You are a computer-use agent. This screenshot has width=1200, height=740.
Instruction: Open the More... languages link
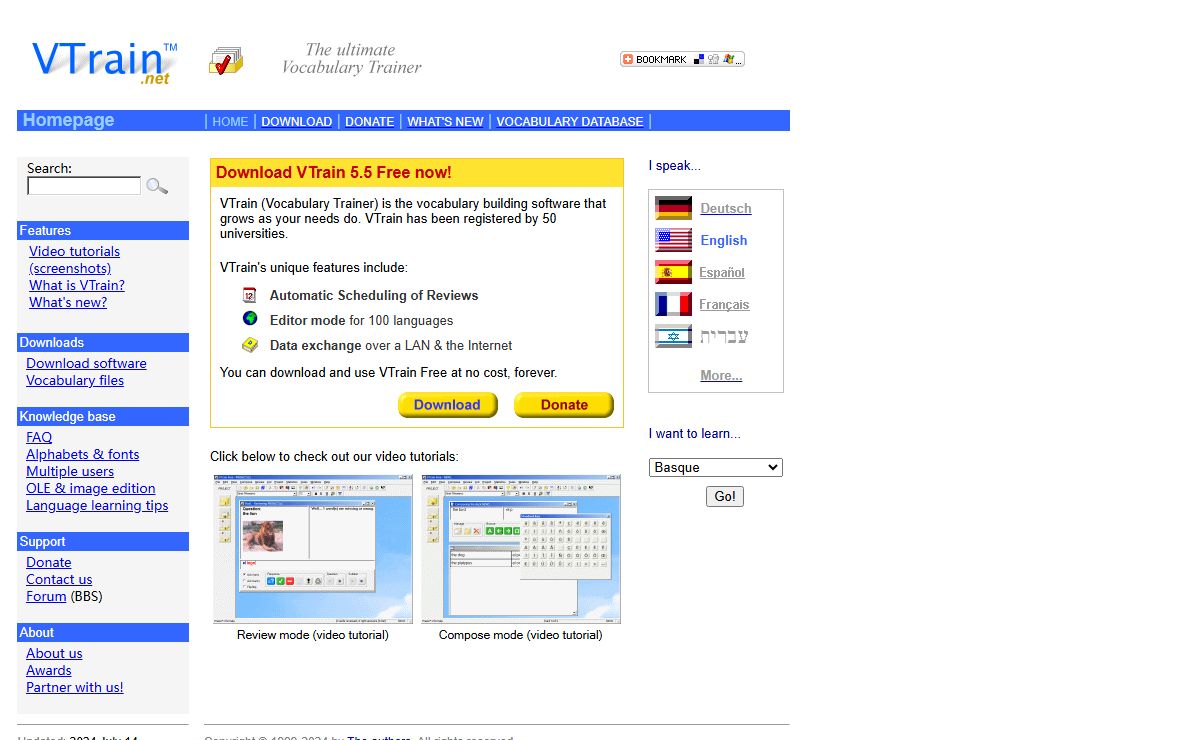pyautogui.click(x=721, y=375)
